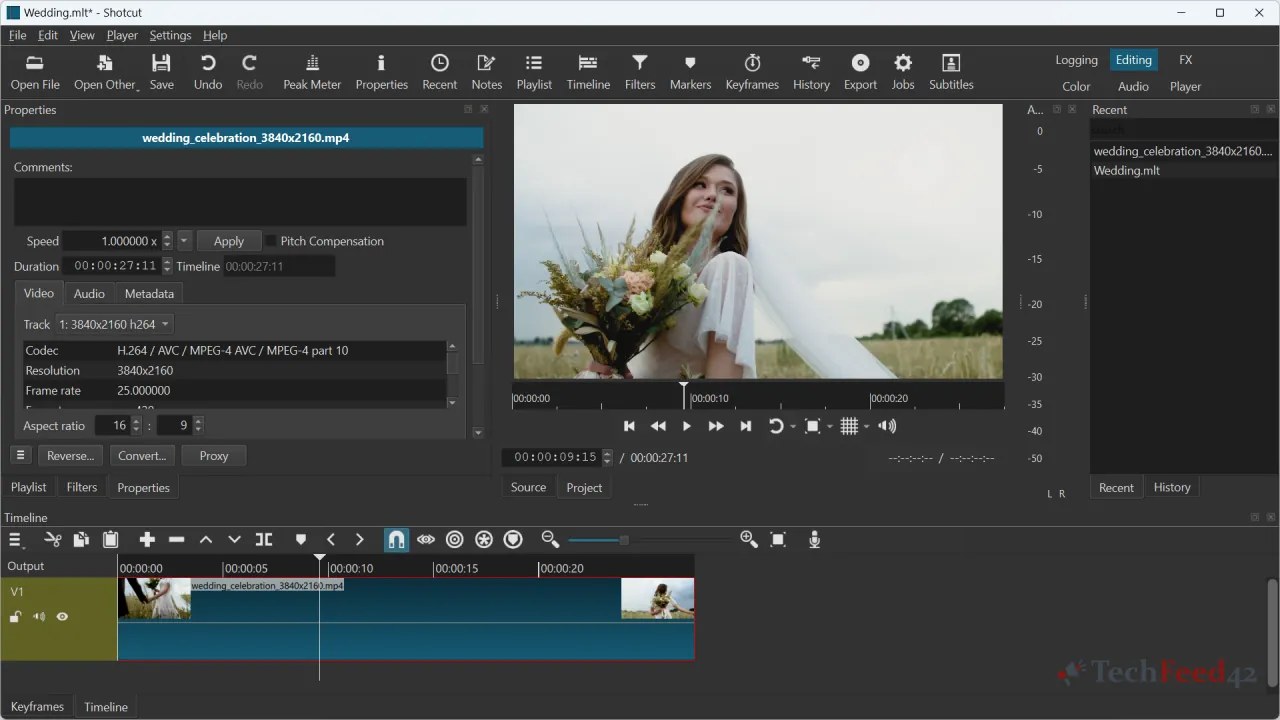Save the project via the Save icon
This screenshot has width=1280, height=720.
tap(161, 72)
